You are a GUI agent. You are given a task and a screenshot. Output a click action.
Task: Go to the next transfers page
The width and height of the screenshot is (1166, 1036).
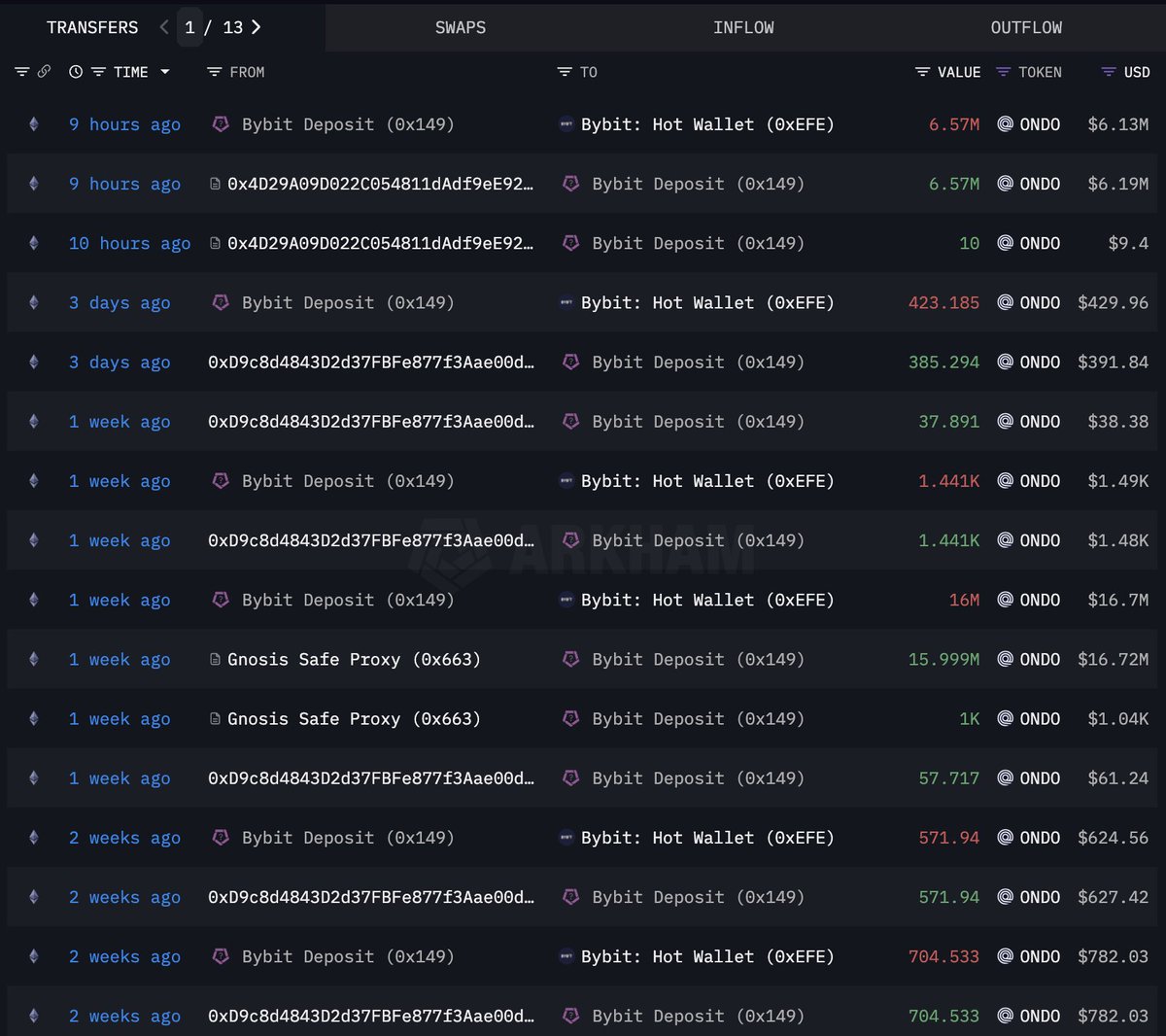point(257,27)
